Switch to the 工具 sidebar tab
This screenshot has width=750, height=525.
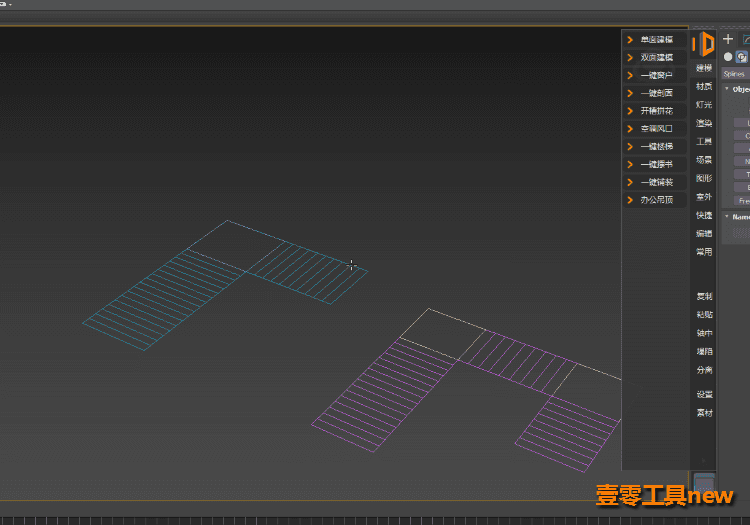point(704,142)
